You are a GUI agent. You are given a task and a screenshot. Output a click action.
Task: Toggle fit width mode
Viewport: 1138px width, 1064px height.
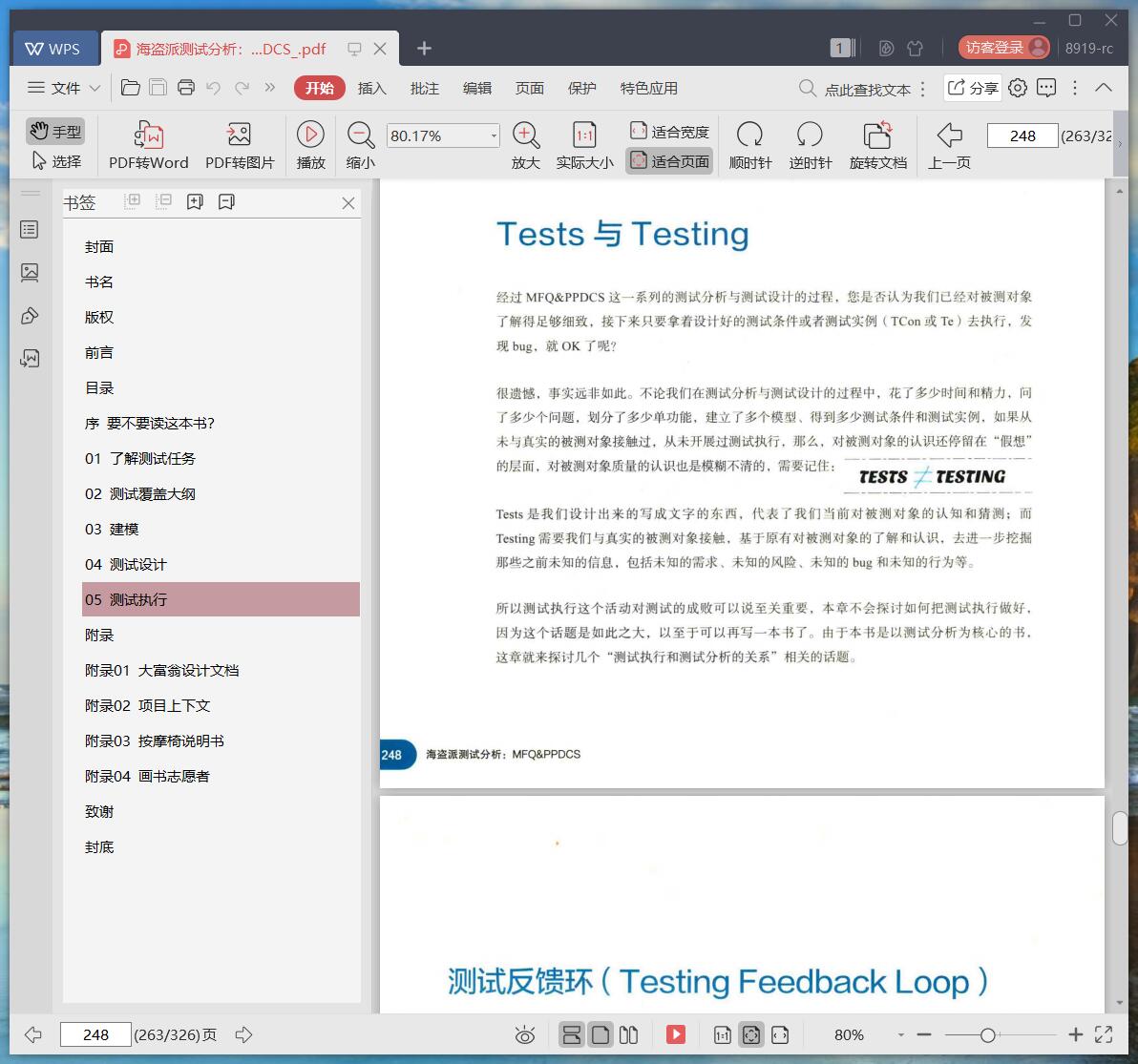669,132
